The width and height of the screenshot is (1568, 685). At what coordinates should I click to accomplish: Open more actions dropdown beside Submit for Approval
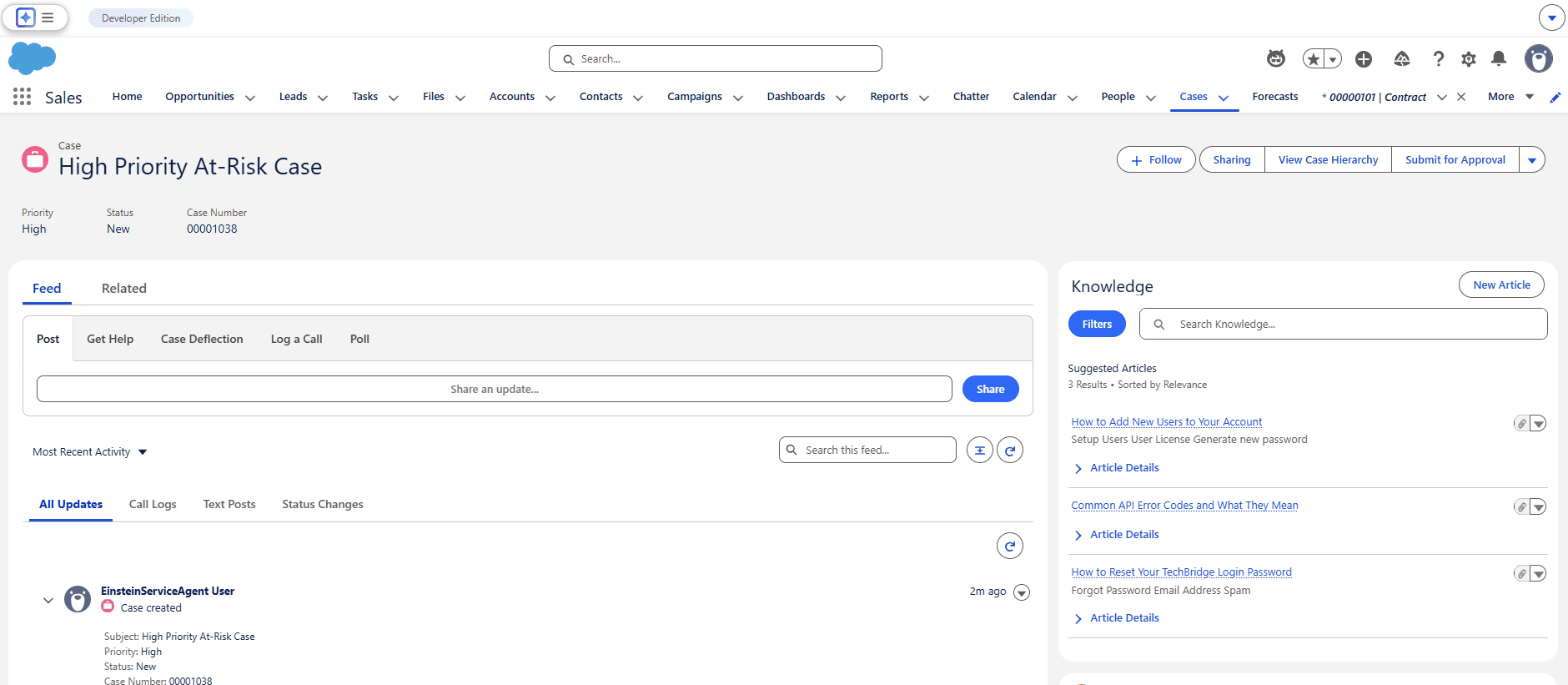(1532, 160)
